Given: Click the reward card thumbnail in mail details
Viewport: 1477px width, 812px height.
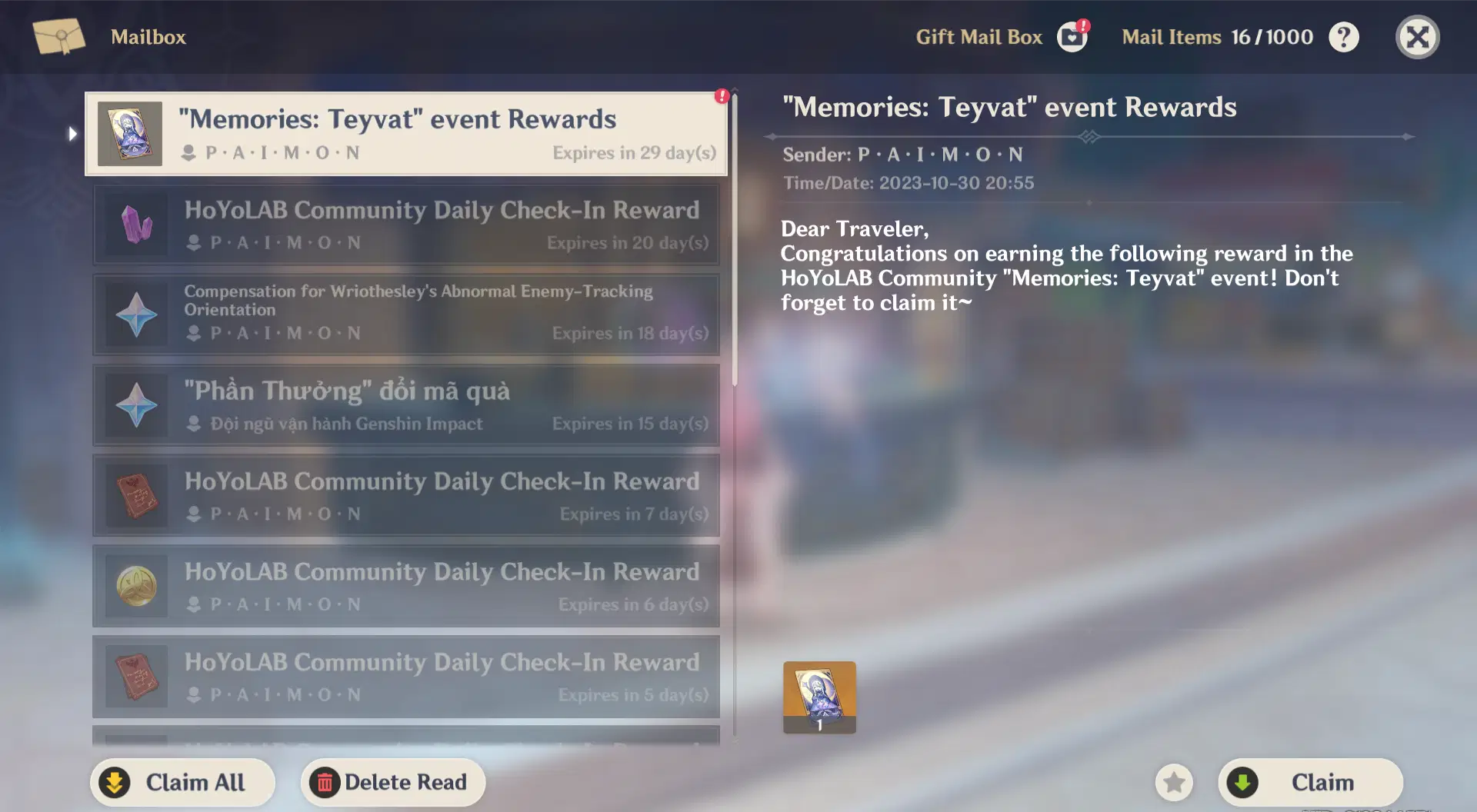Looking at the screenshot, I should (819, 697).
